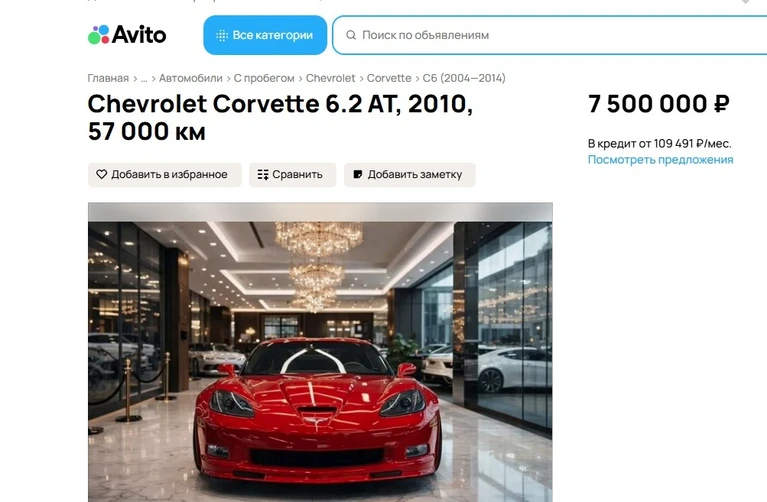Click the Сравнить button

(293, 175)
